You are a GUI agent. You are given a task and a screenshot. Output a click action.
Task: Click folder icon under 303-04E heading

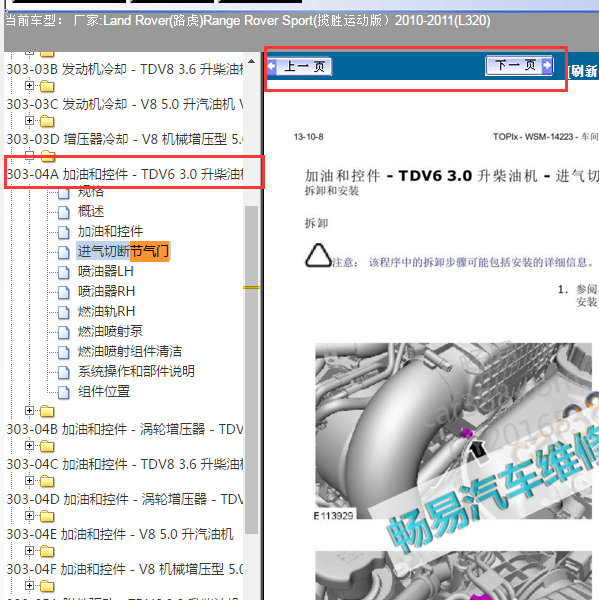click(47, 551)
